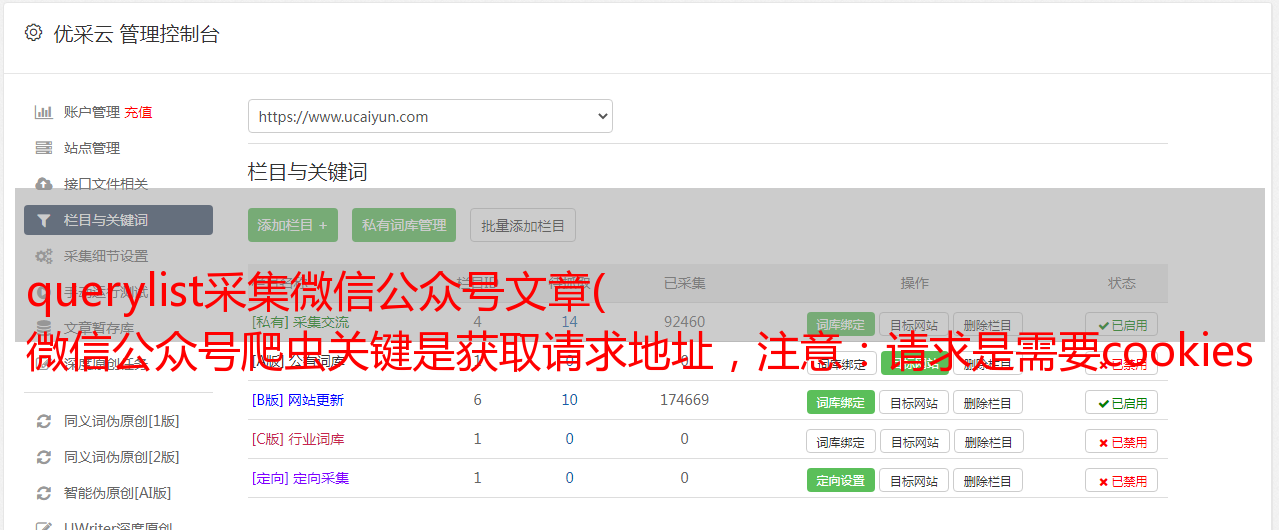Open the [C版] 行业词库 column link

pyautogui.click(x=298, y=439)
